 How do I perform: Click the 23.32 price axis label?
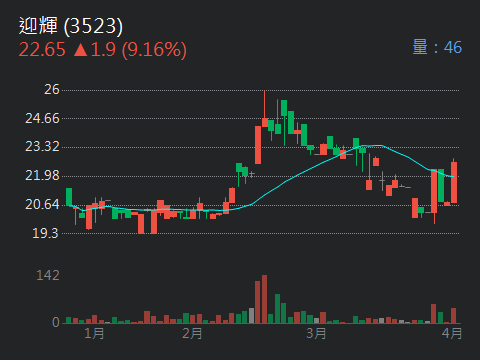(42, 147)
